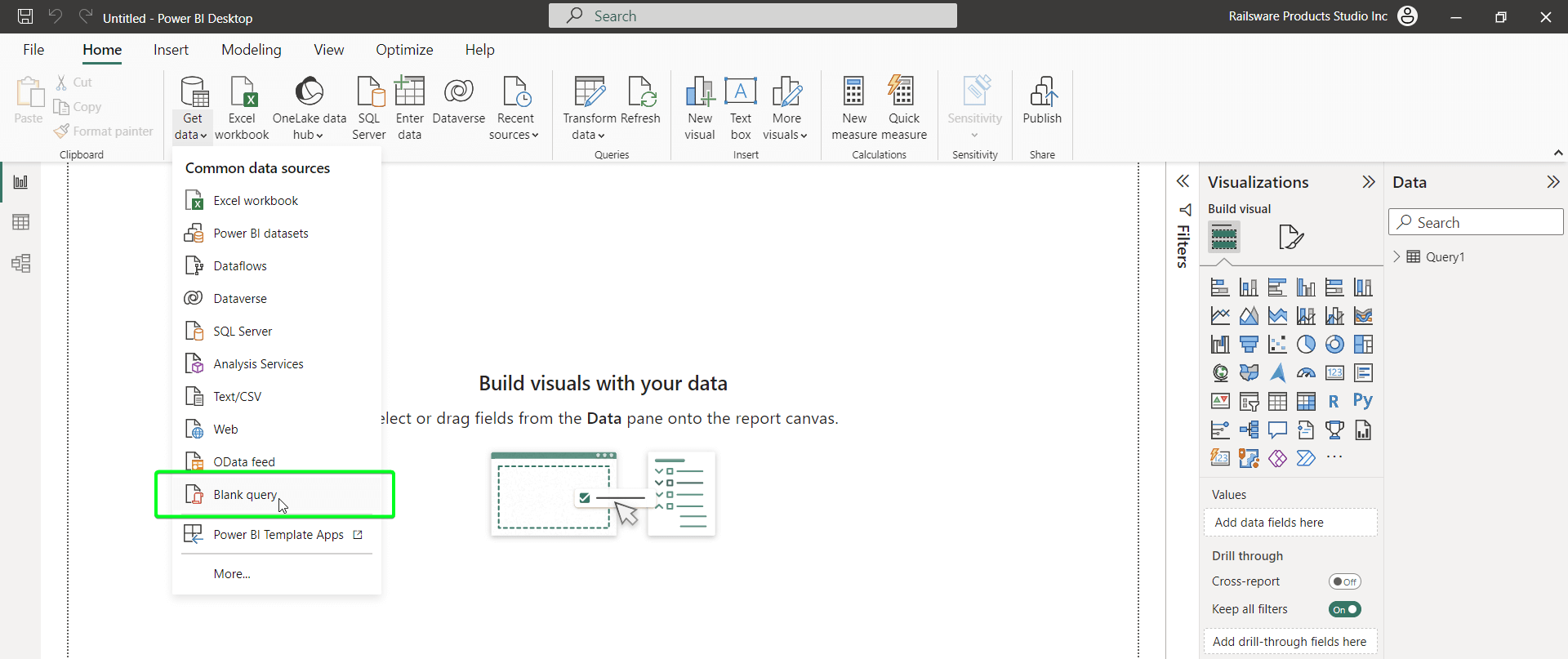
Task: Select the Donut chart visualization
Action: click(x=1334, y=345)
